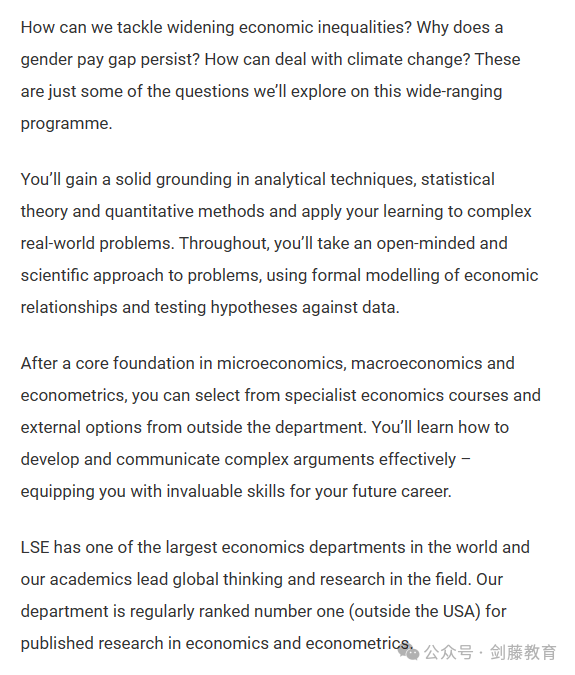The image size is (575, 675).
Task: Click the words 'gender pay gap persist'
Action: [110, 60]
